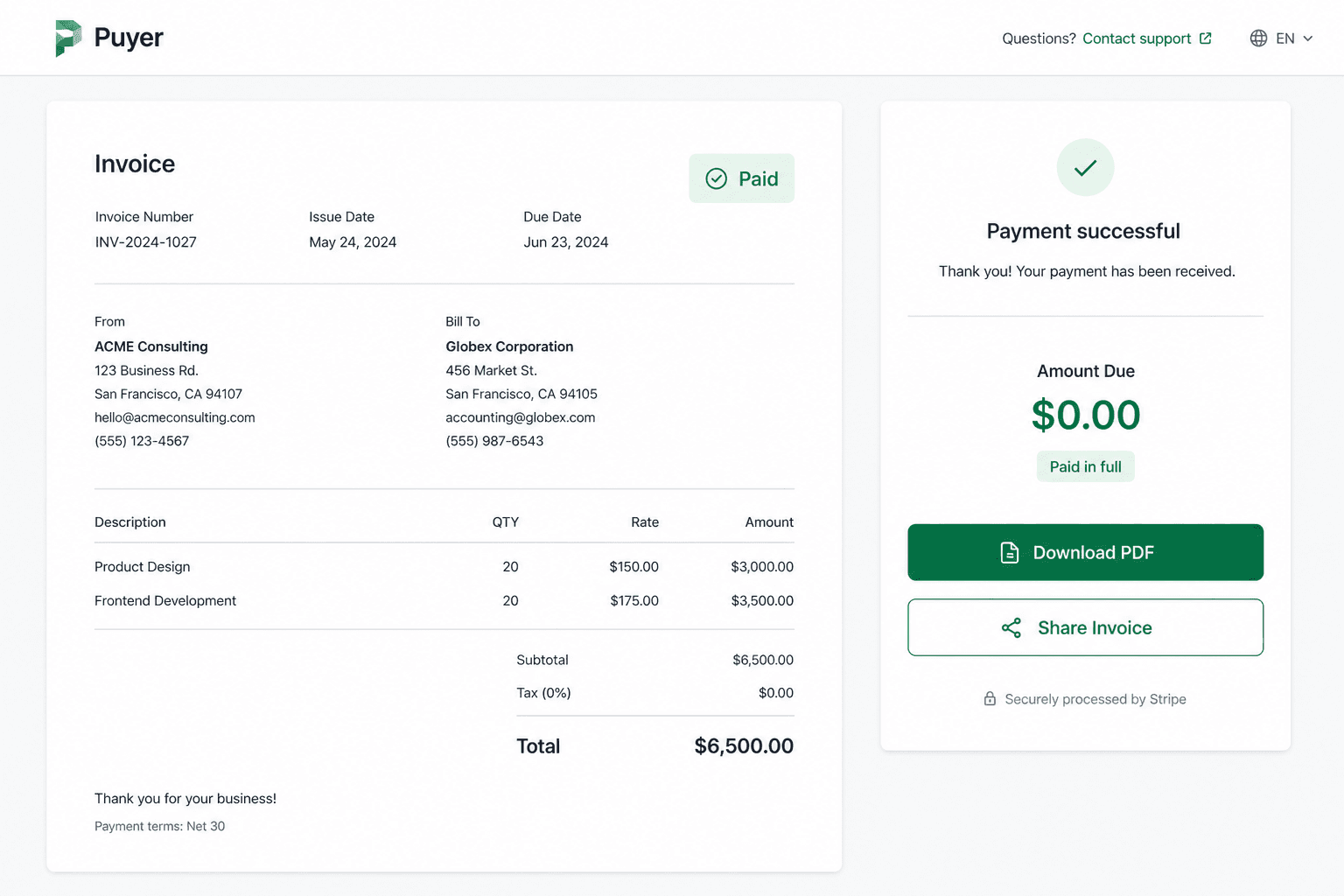Click the $3,000.00 amount cell
The image size is (1344, 896).
click(762, 567)
